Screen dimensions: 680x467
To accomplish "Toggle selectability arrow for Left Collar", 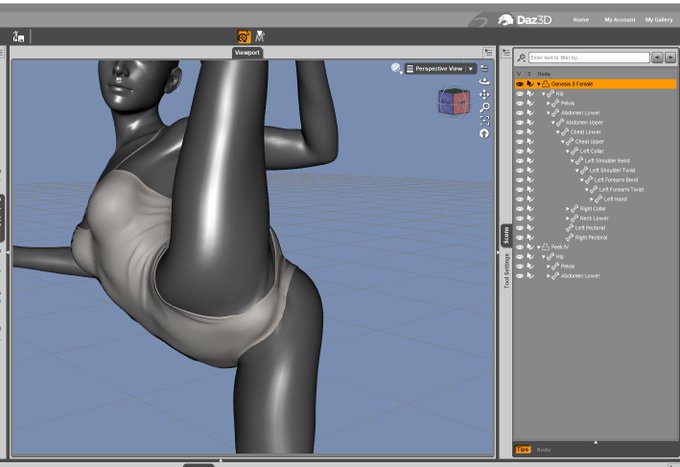I will coord(530,151).
